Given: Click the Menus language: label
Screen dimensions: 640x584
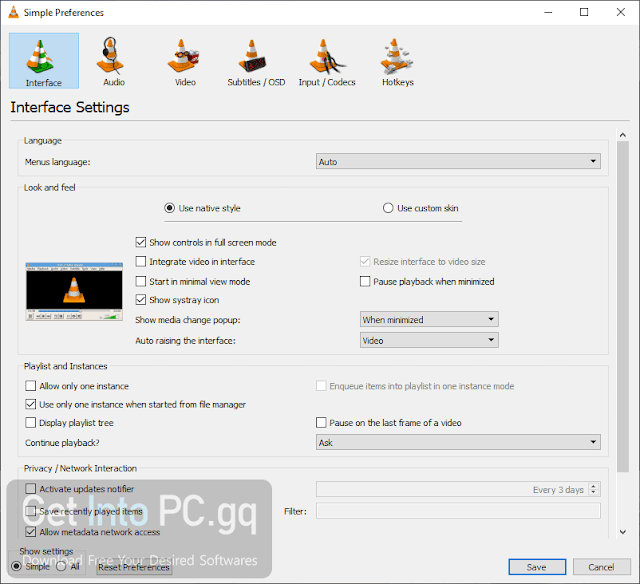Looking at the screenshot, I should (x=58, y=162).
